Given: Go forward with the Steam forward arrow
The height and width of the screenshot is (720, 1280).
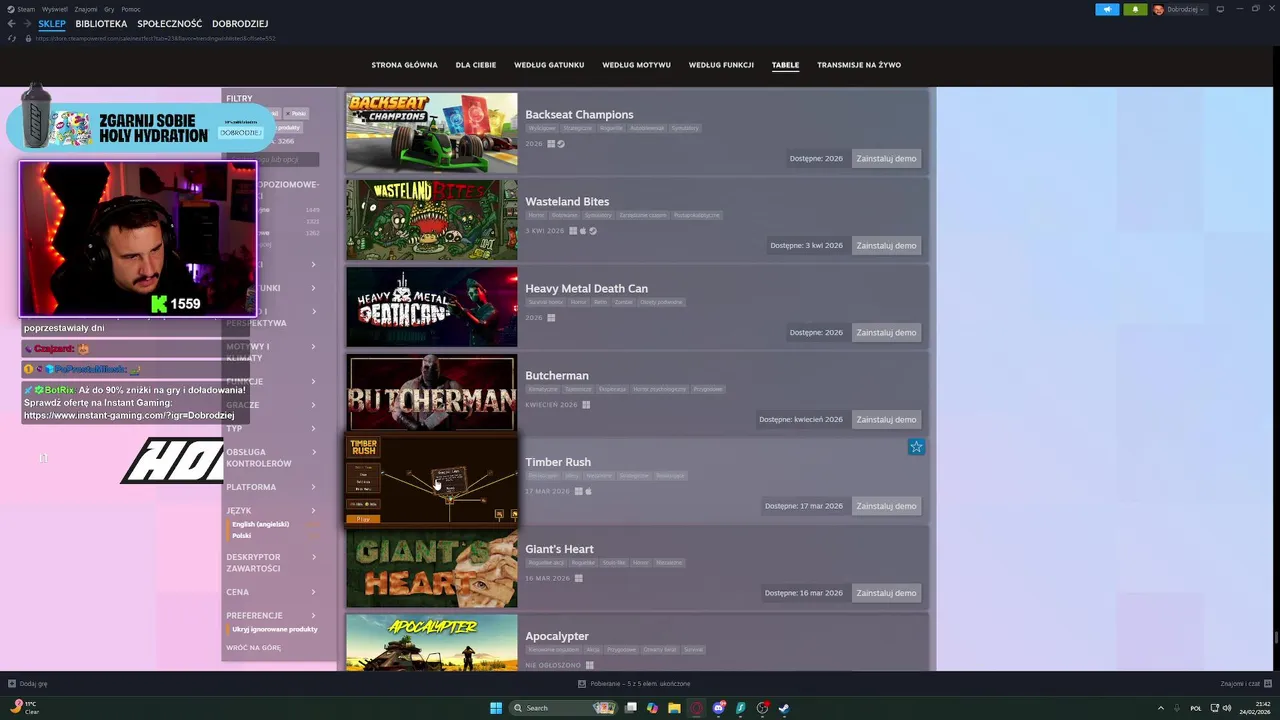Looking at the screenshot, I should [27, 24].
